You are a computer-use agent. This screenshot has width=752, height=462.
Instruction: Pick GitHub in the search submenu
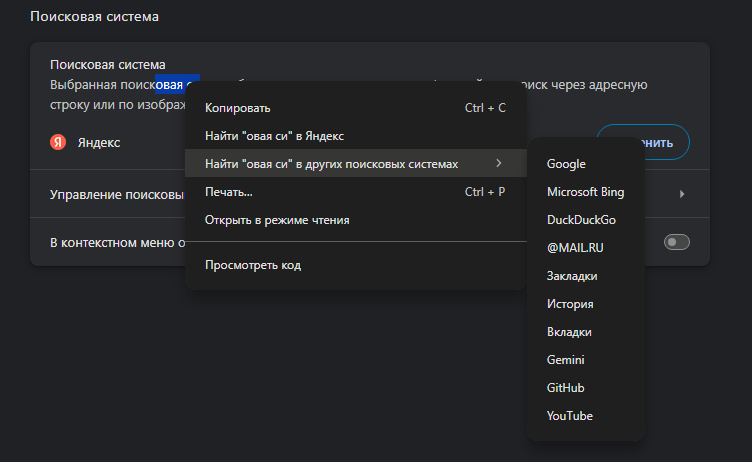point(565,388)
